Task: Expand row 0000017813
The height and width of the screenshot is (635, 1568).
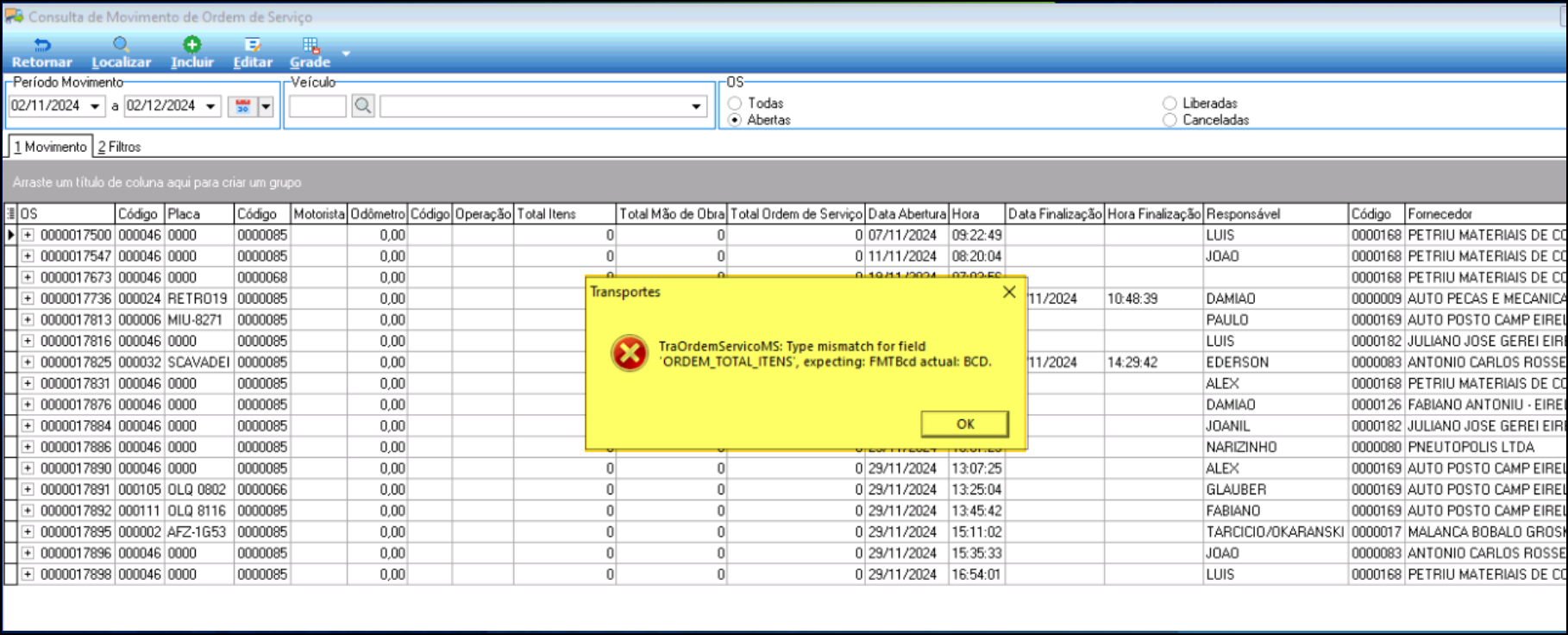Action: [28, 319]
